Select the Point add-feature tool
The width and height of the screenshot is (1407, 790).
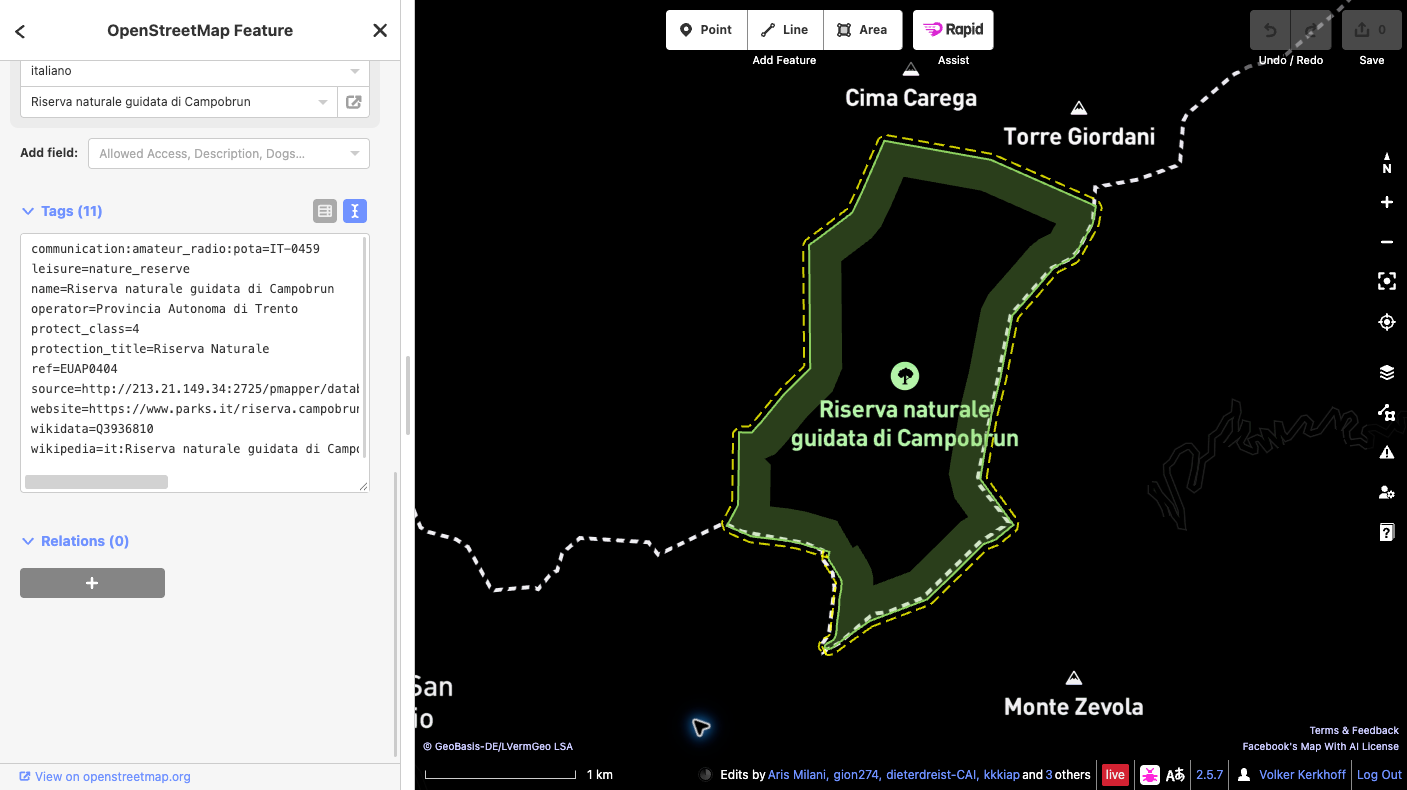(706, 30)
